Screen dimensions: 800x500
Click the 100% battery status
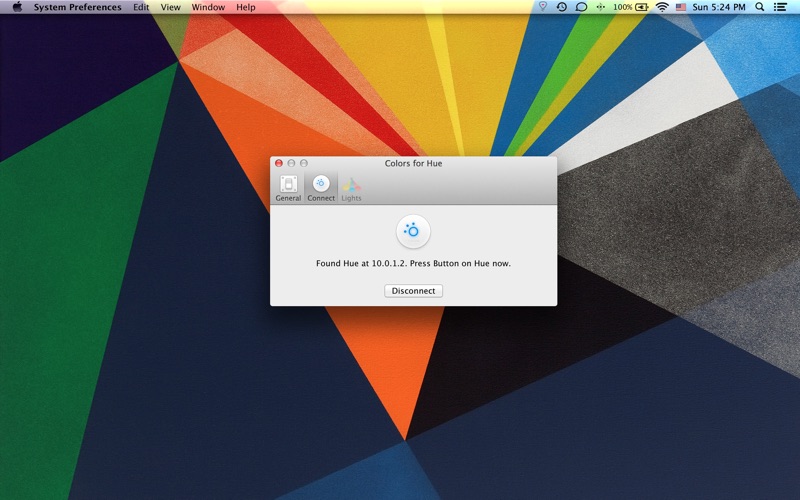point(630,7)
